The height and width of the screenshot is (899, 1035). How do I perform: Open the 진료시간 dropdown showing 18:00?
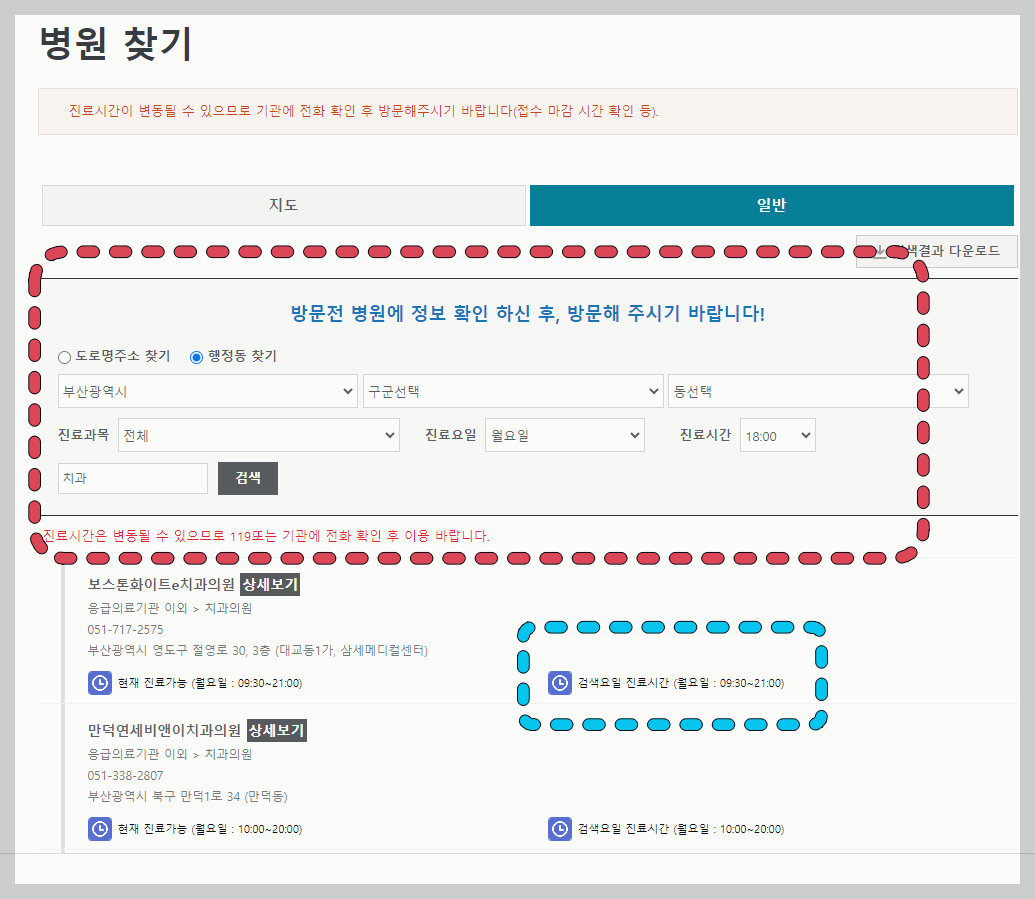pos(777,435)
